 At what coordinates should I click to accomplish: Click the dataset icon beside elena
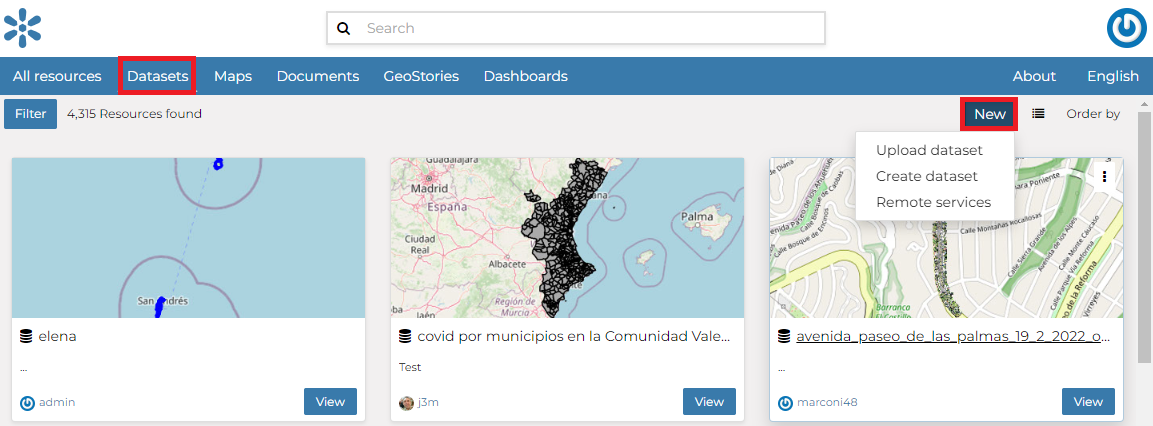26,337
